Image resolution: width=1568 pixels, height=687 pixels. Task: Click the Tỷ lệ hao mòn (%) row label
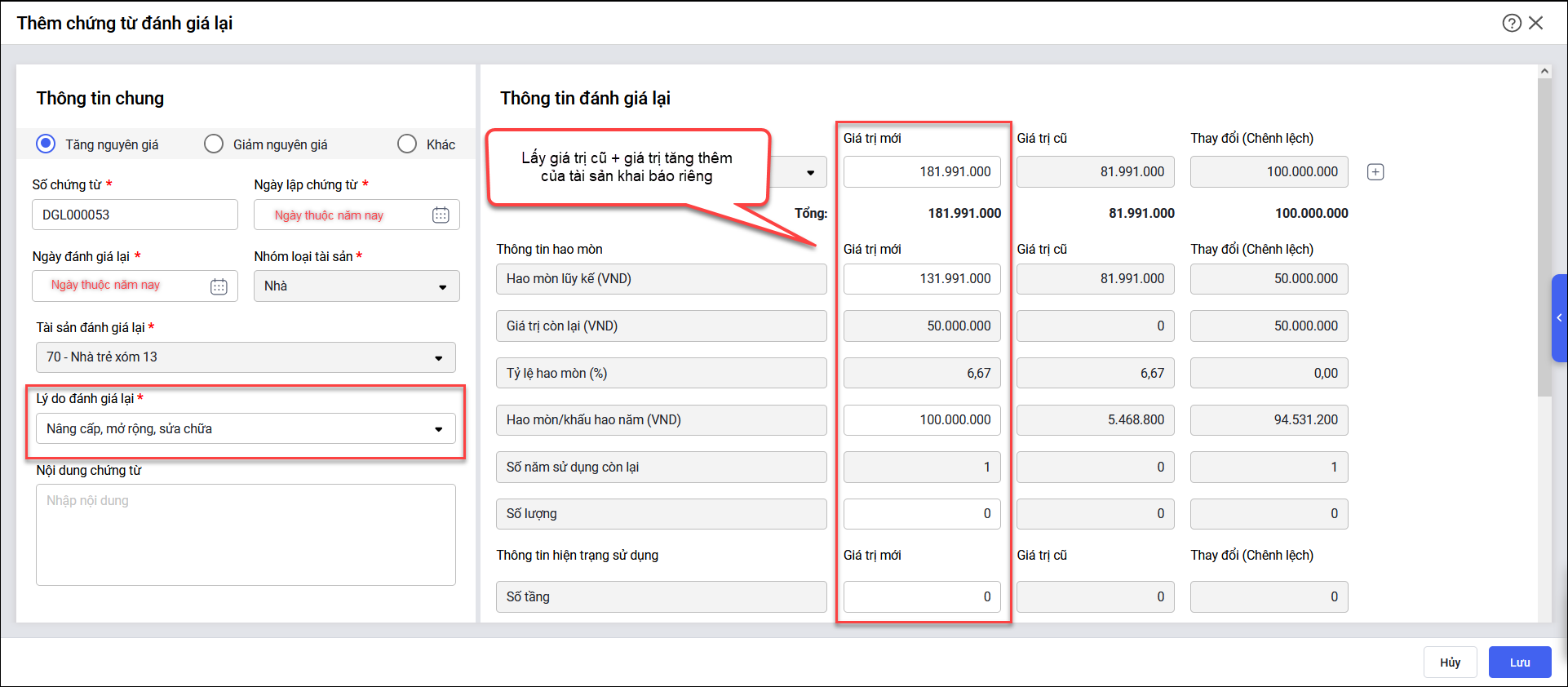662,374
